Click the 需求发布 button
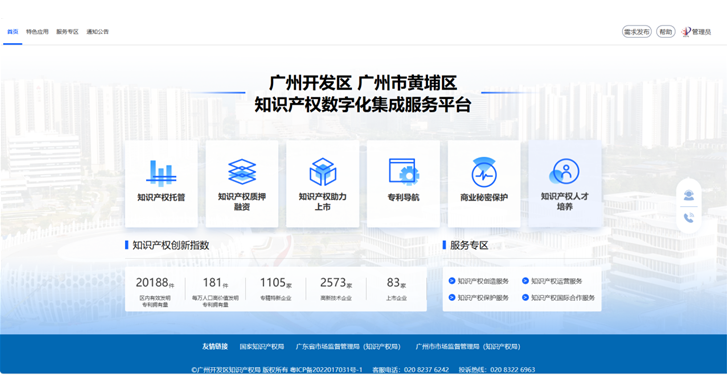 click(x=637, y=32)
